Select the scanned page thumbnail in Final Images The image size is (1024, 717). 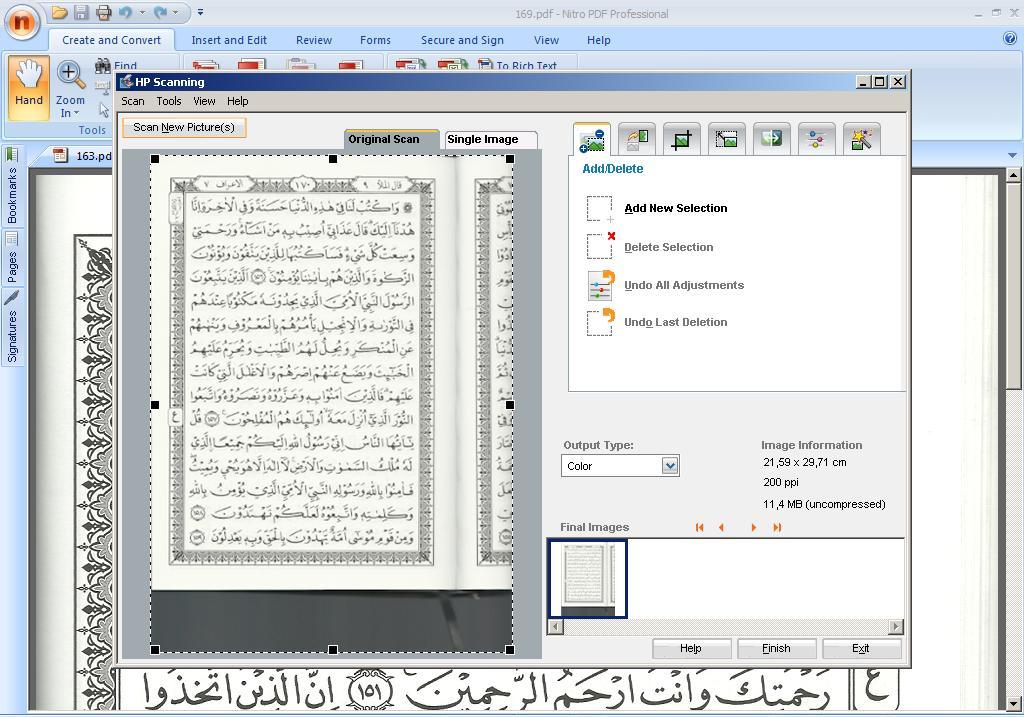tap(588, 579)
